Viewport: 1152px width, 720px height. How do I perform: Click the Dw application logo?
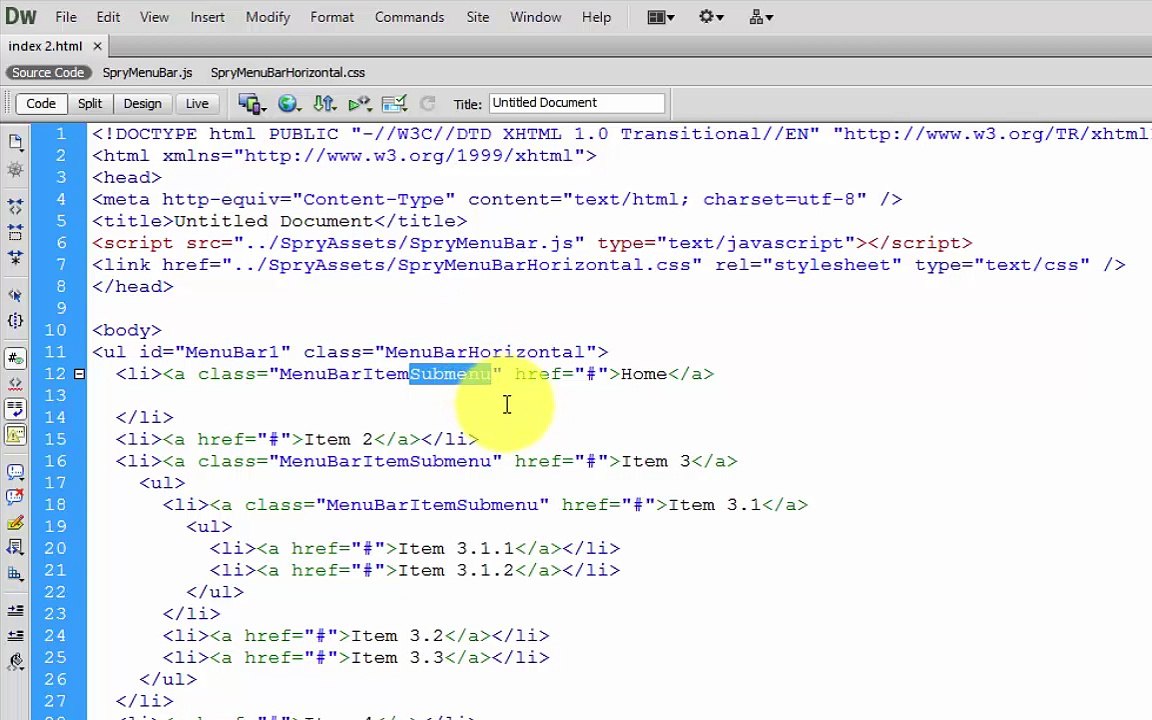click(x=21, y=16)
